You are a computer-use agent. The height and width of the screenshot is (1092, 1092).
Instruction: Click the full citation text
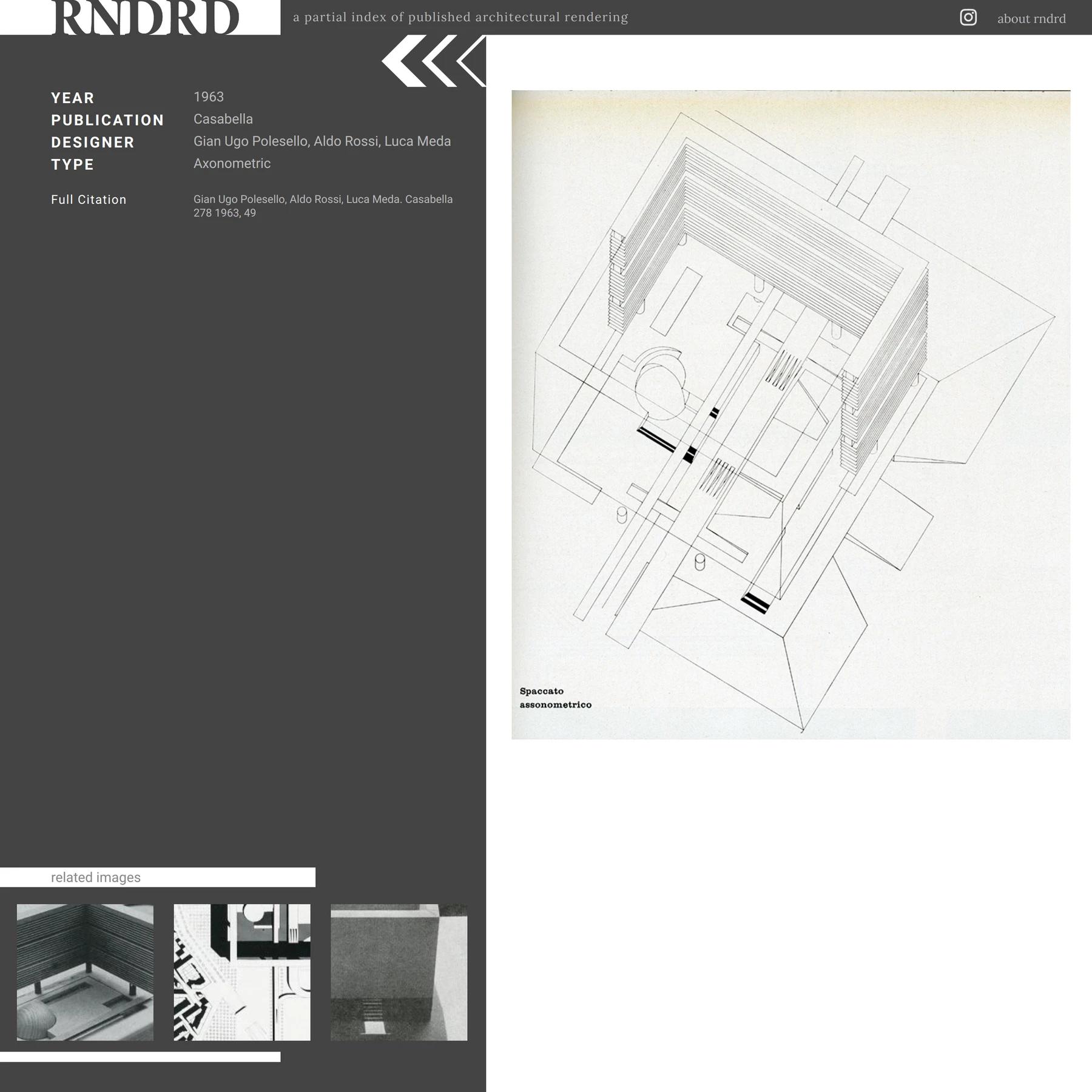(323, 206)
